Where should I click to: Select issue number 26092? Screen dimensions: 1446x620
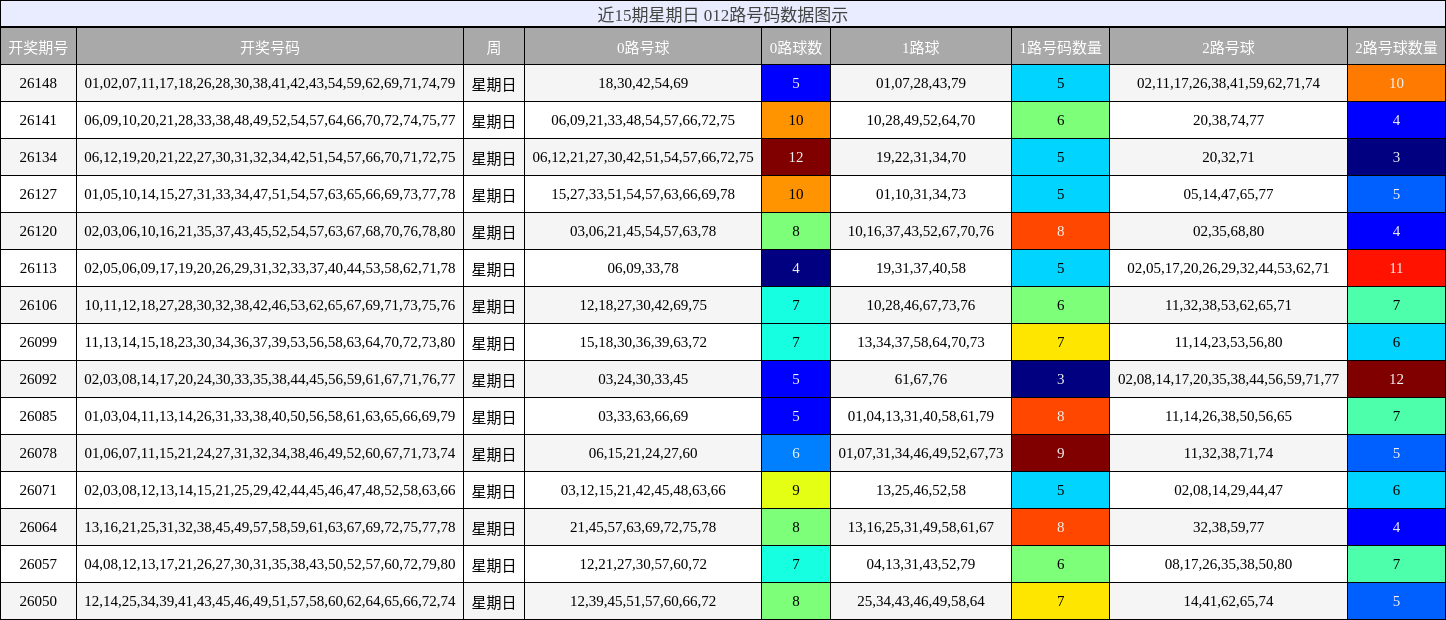[38, 379]
